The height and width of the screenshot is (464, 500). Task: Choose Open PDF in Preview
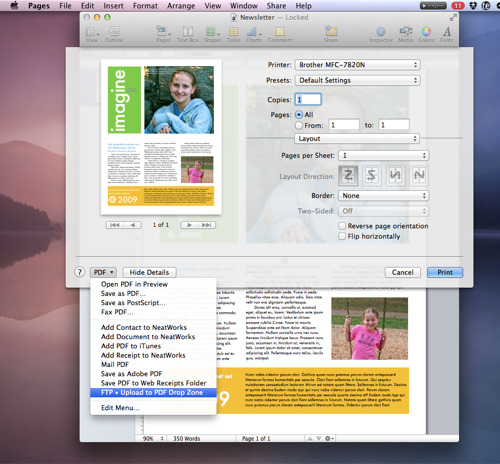pyautogui.click(x=154, y=284)
